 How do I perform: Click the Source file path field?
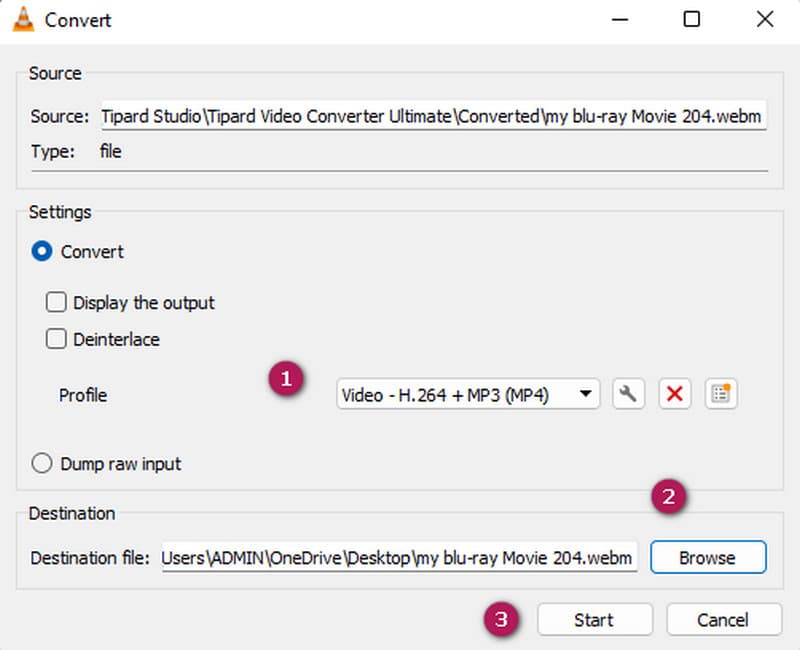pyautogui.click(x=432, y=117)
